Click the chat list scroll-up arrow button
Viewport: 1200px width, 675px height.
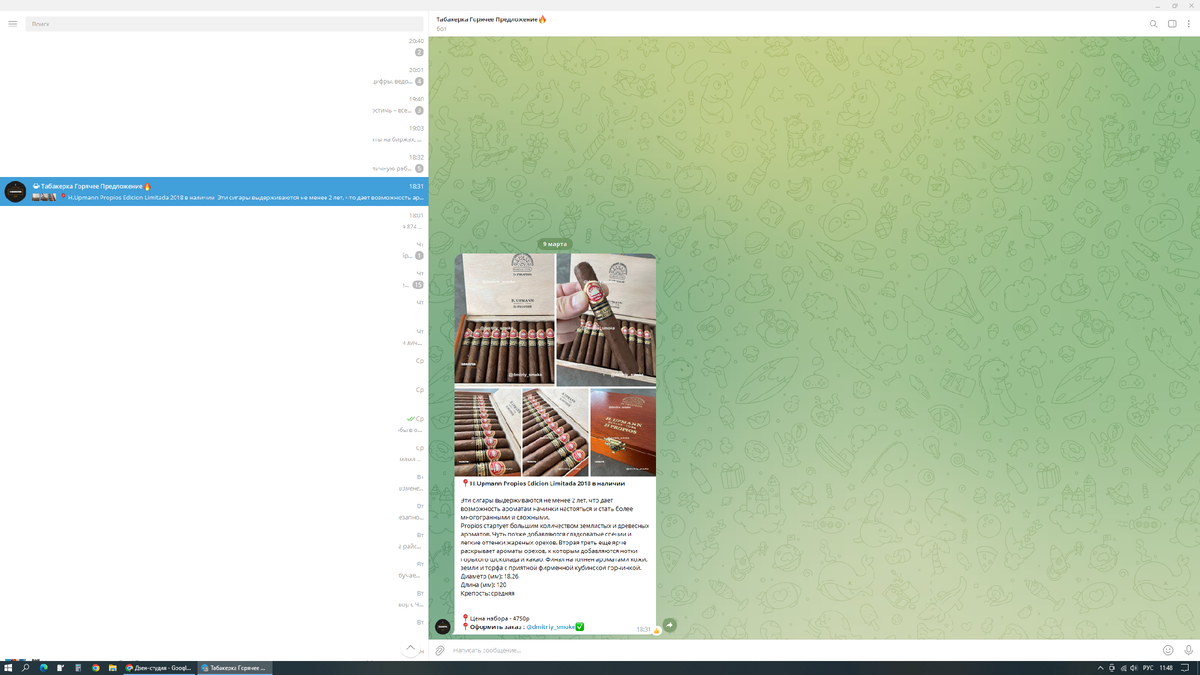pyautogui.click(x=410, y=648)
